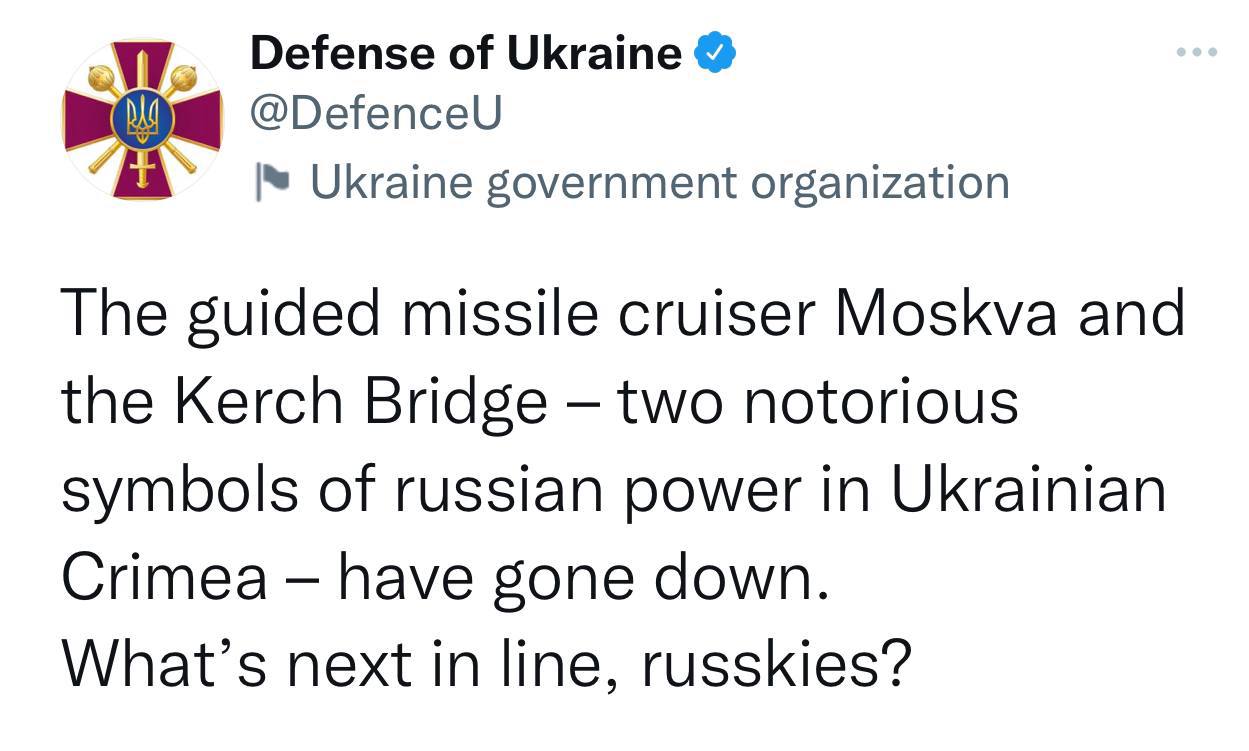Click the phrase two notorious in tweet
The width and height of the screenshot is (1249, 751).
pyautogui.click(x=818, y=402)
